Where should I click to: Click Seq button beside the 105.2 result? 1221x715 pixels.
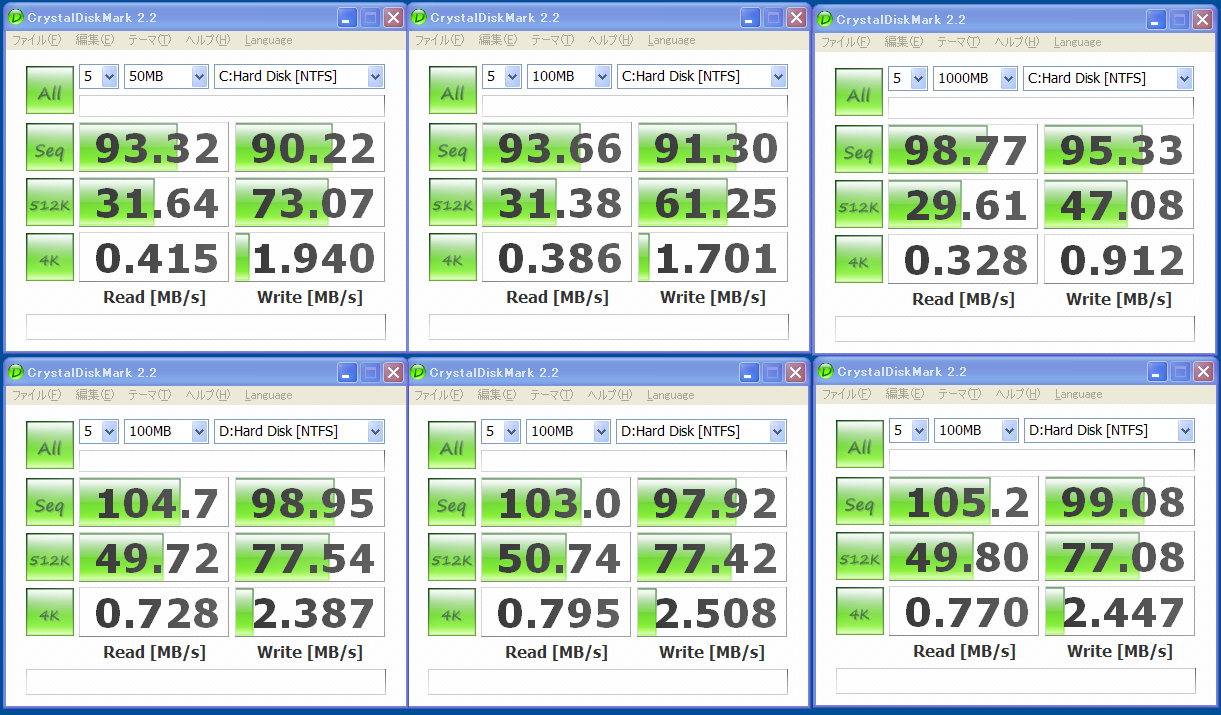tap(860, 502)
